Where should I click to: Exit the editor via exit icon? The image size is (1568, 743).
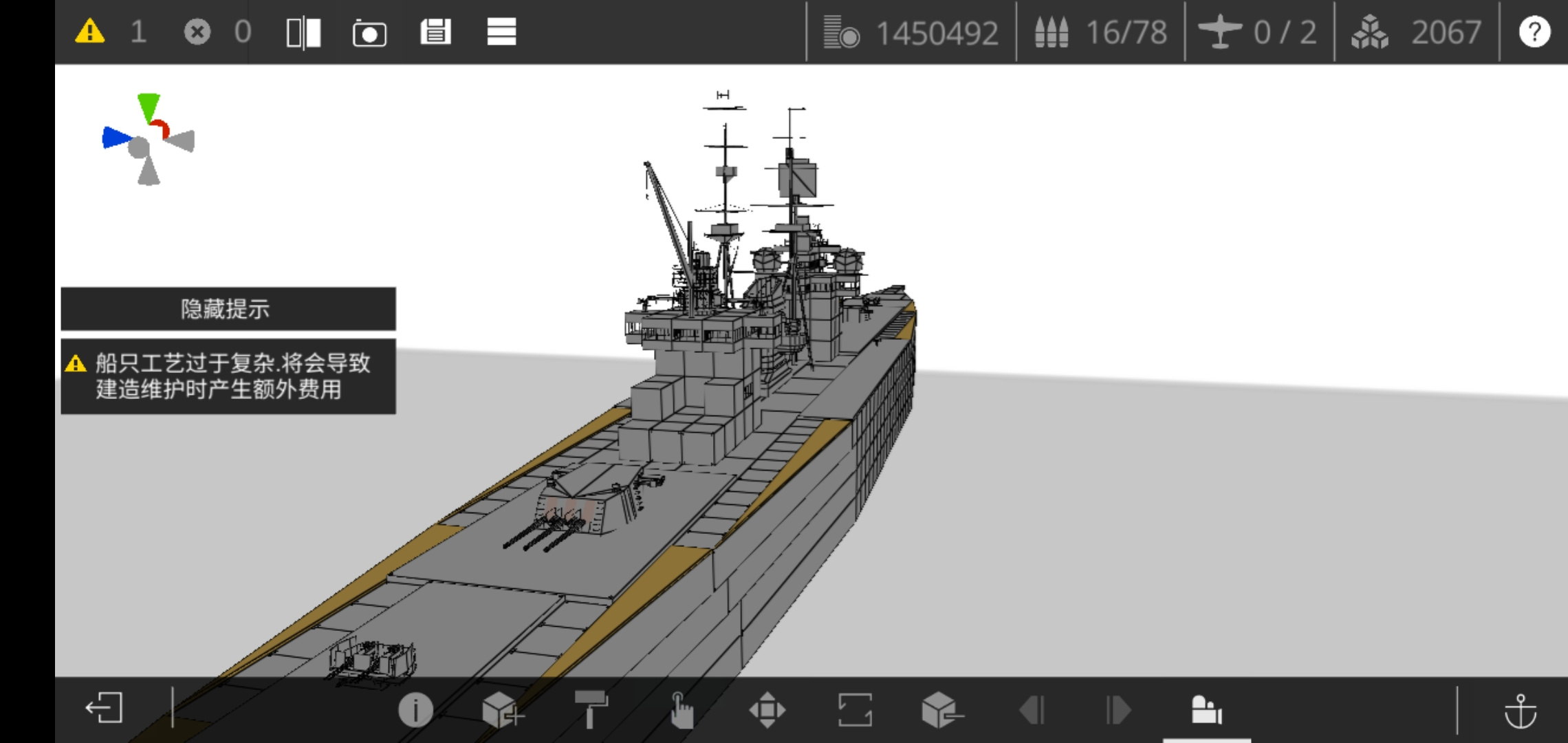104,708
